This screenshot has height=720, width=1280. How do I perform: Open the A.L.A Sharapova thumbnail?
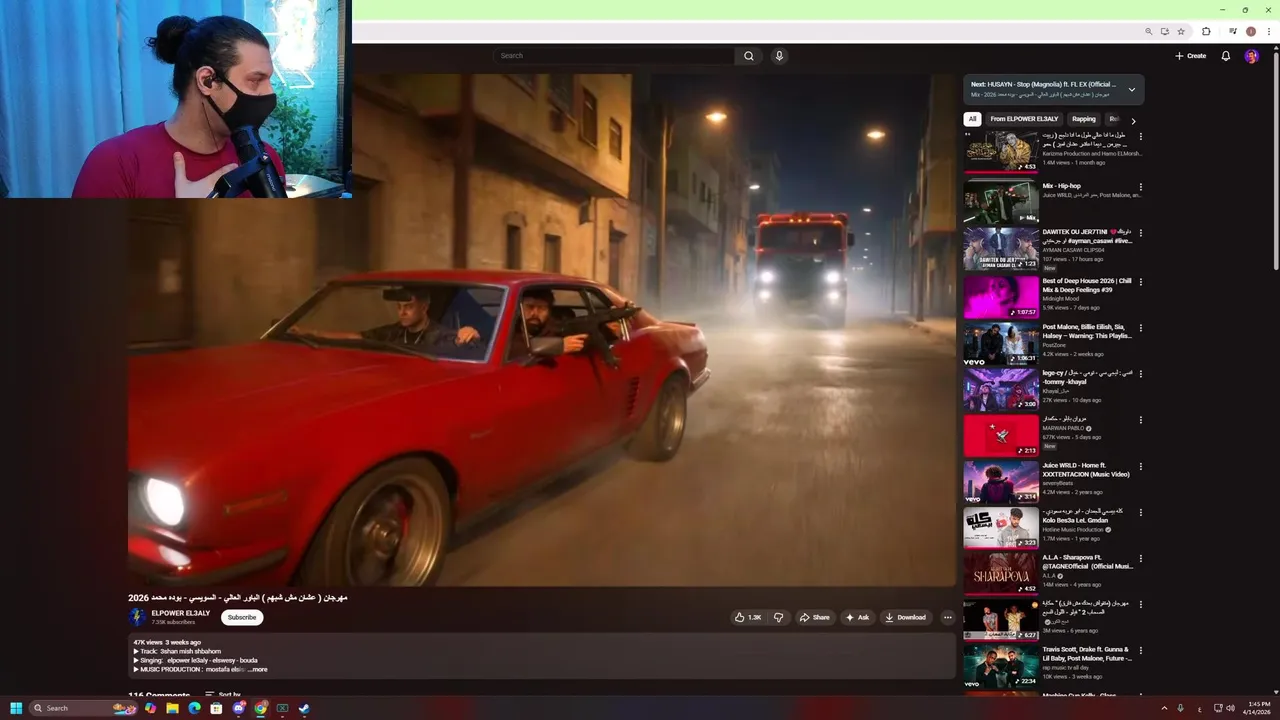click(x=1001, y=573)
